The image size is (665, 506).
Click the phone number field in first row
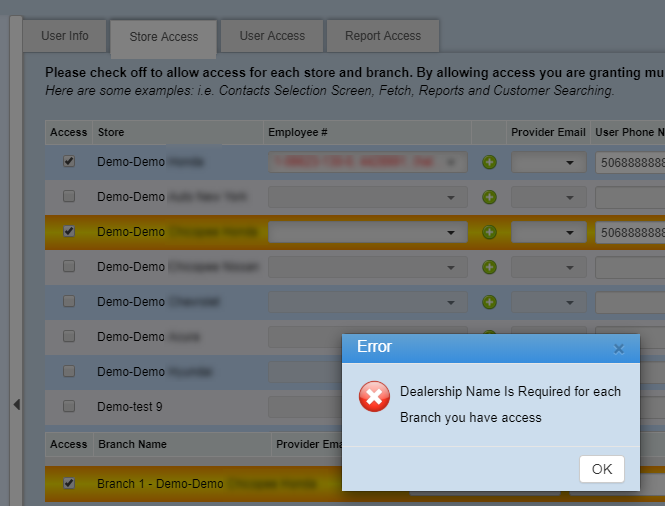(x=630, y=162)
